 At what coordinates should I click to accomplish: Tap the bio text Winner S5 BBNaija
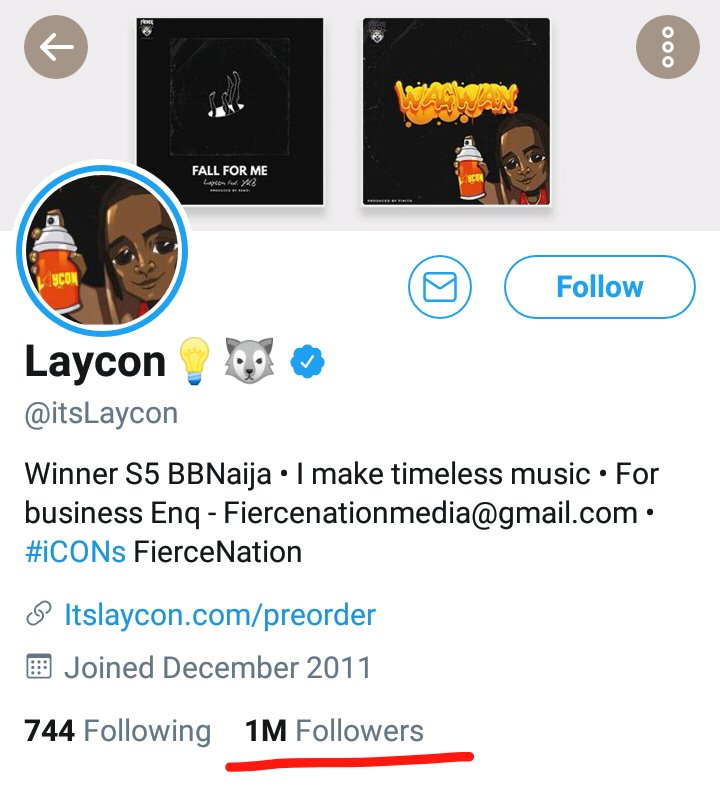148,474
